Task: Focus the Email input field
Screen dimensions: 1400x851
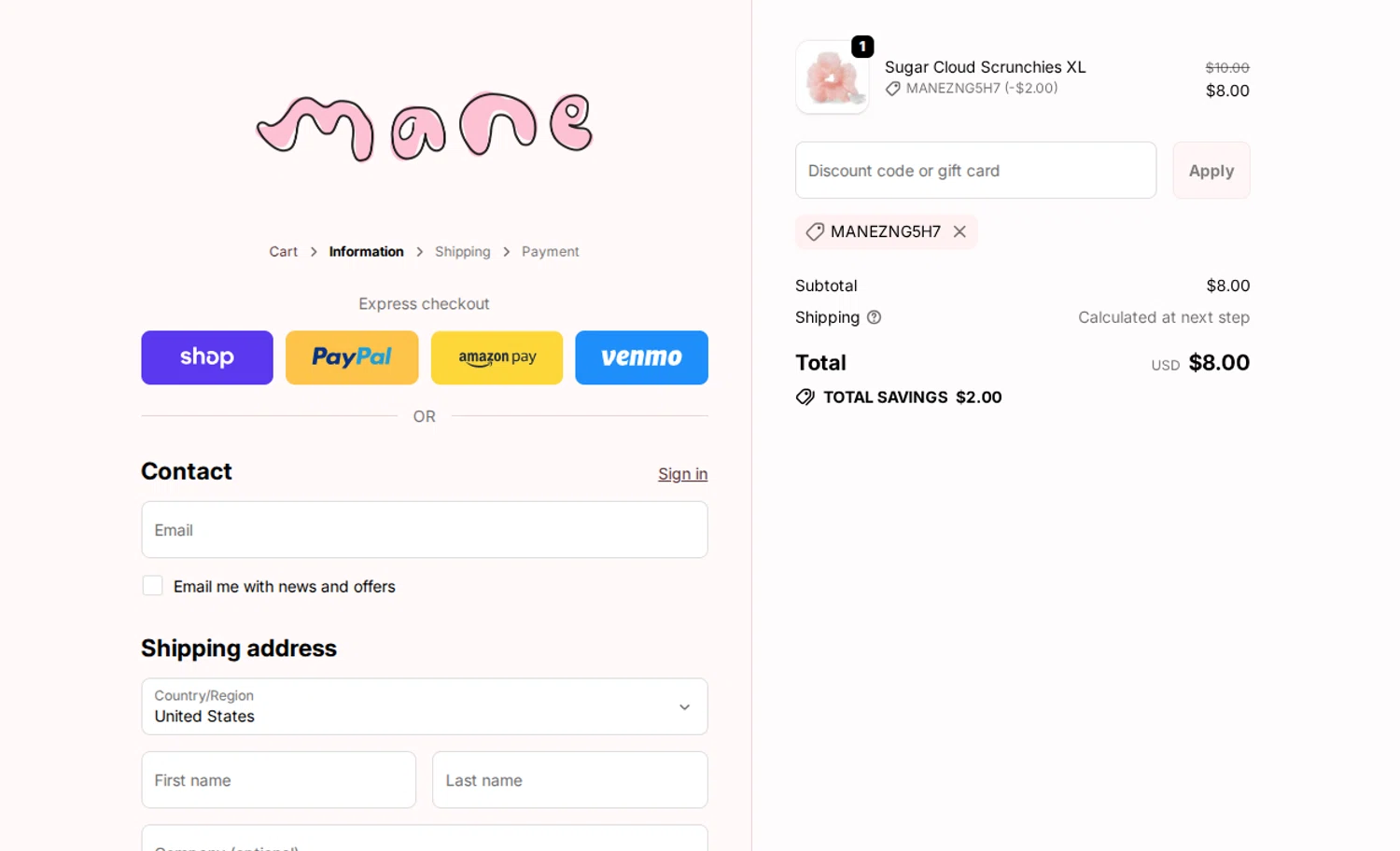Action: [425, 530]
